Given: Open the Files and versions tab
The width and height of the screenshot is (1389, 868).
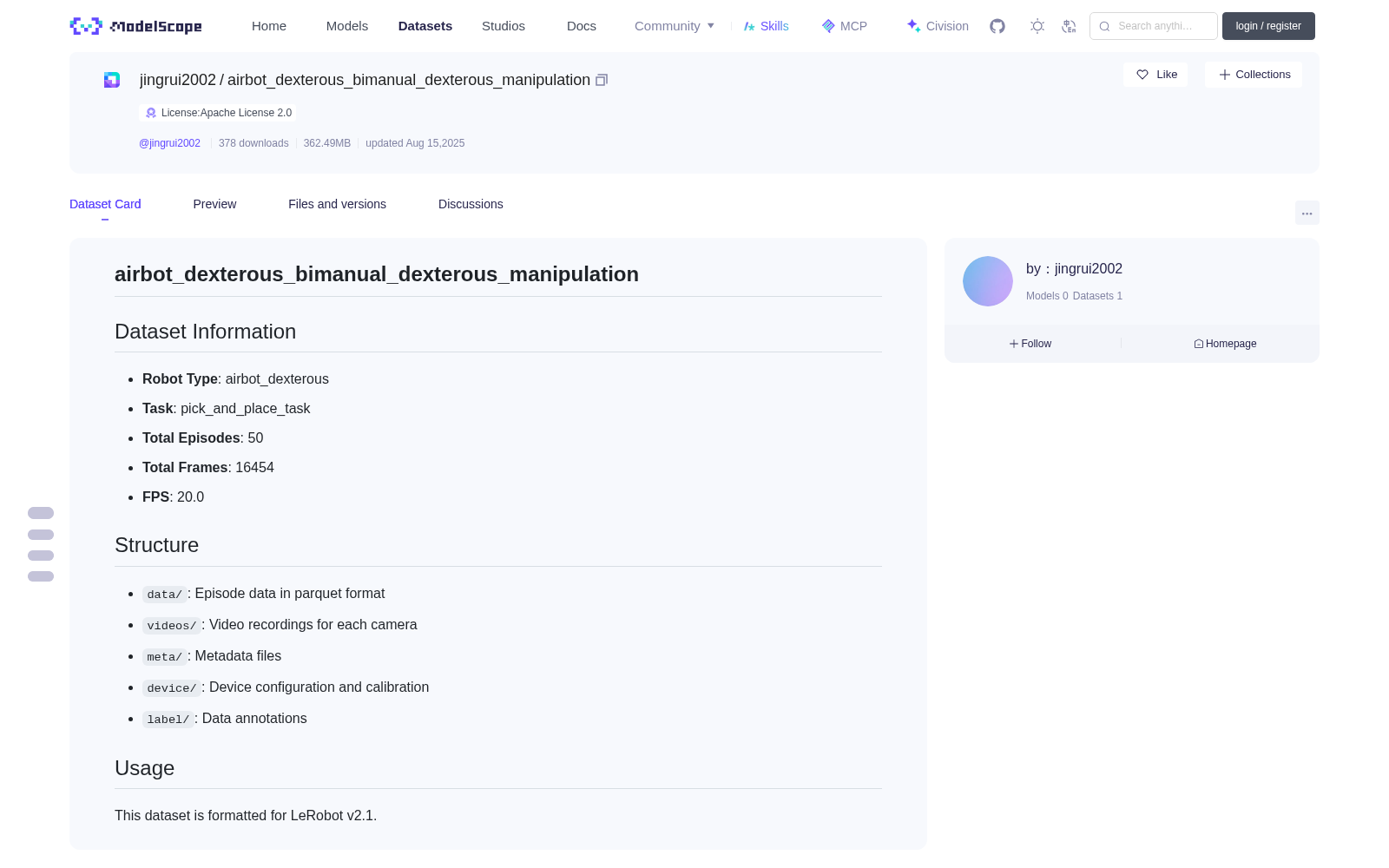Looking at the screenshot, I should (337, 204).
